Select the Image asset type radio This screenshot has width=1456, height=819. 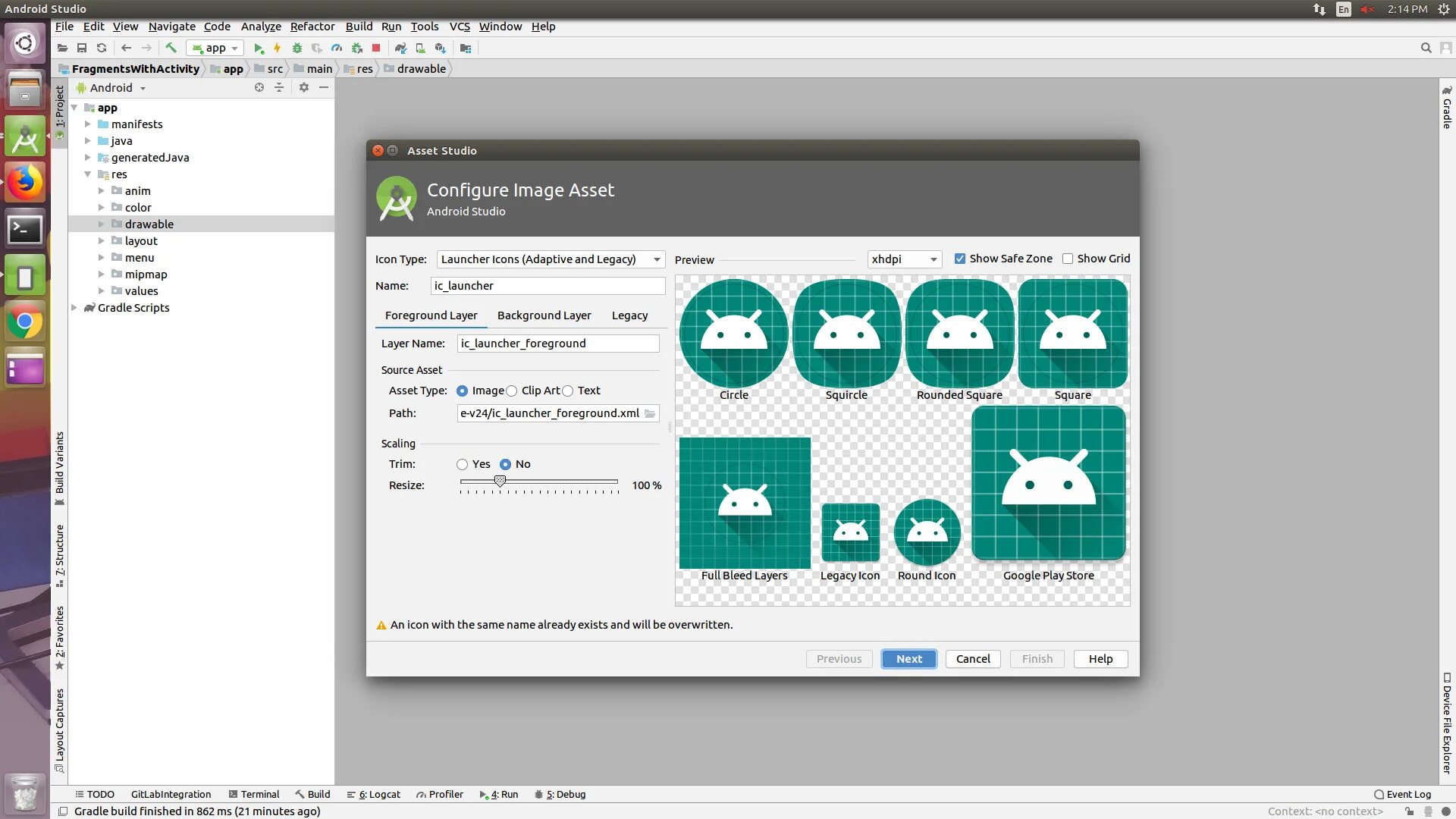coord(463,391)
